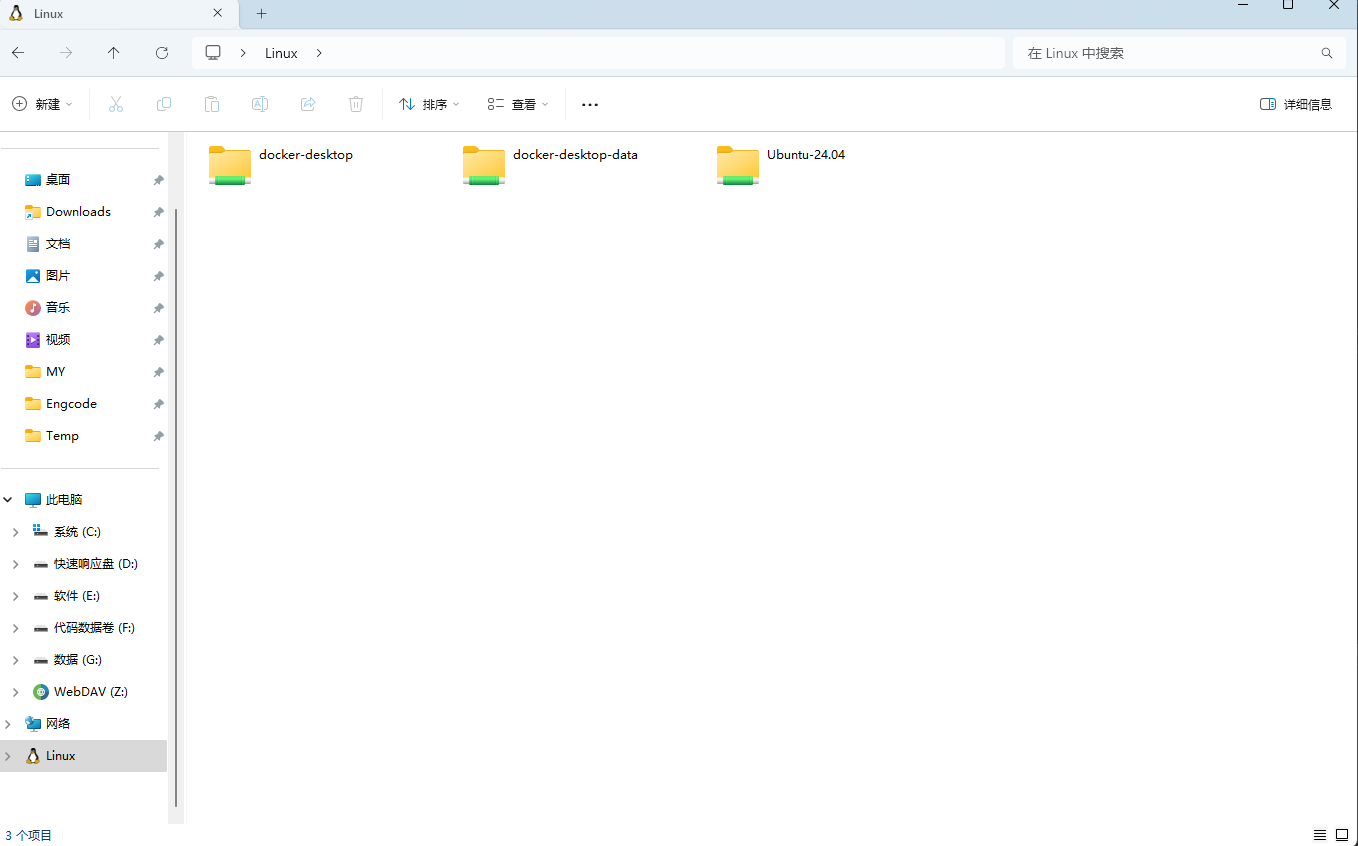Click the docker-desktop folder icon
Image resolution: width=1358 pixels, height=846 pixels.
click(x=230, y=165)
